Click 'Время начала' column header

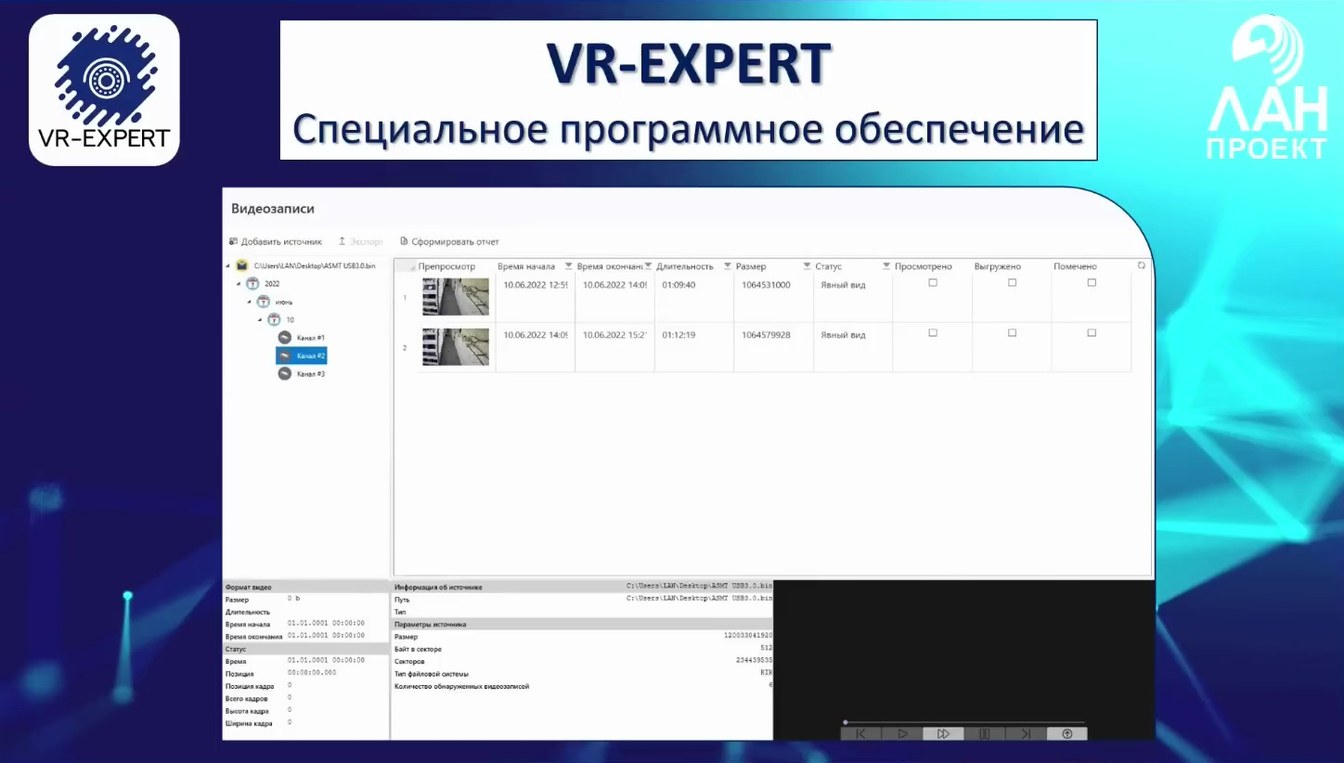click(x=526, y=267)
